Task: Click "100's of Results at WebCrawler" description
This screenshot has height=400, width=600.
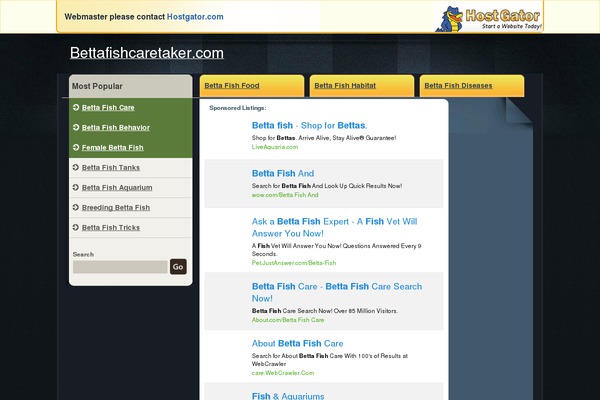Action: [330, 360]
